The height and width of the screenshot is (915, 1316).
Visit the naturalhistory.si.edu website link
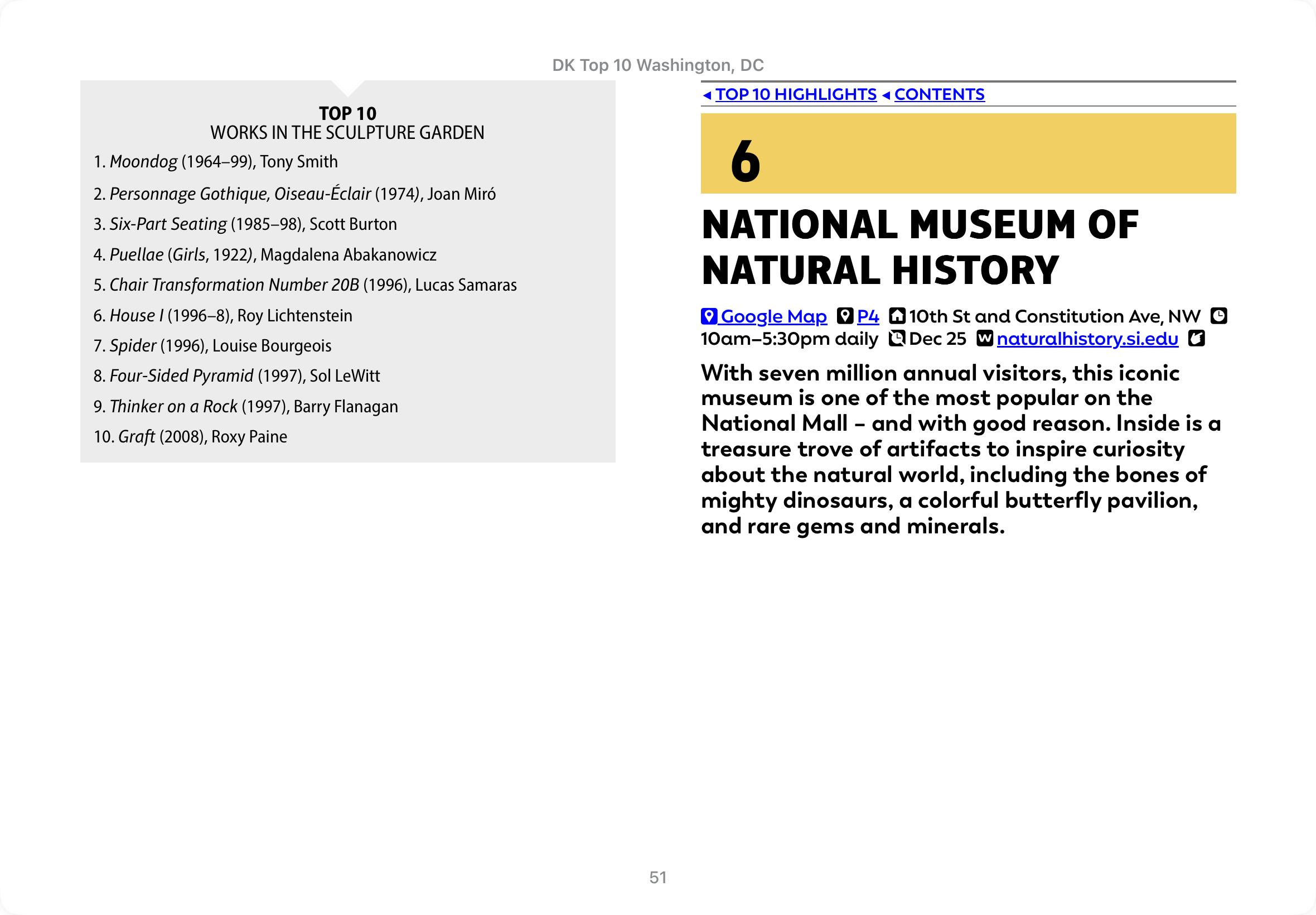coord(1087,339)
